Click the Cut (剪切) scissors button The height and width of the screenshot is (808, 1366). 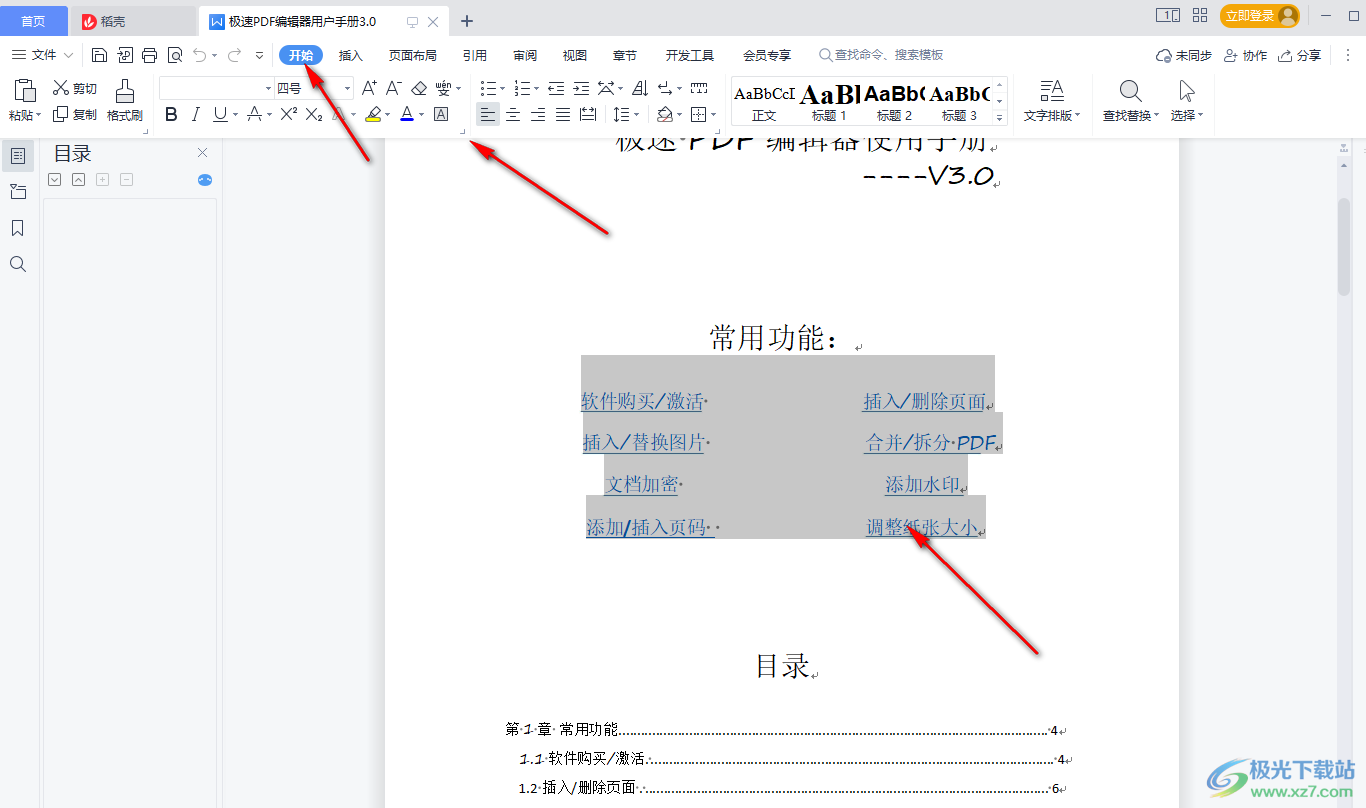(x=75, y=89)
